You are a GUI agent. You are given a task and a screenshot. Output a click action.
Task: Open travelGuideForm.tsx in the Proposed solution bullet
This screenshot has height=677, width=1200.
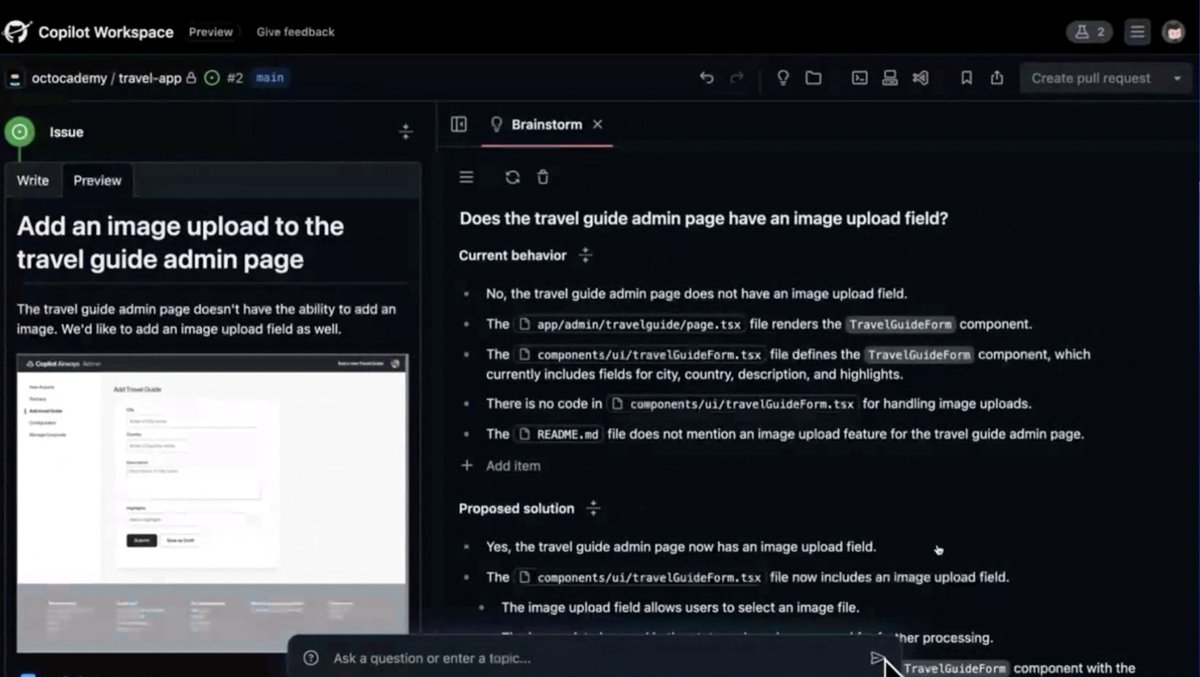pyautogui.click(x=640, y=577)
